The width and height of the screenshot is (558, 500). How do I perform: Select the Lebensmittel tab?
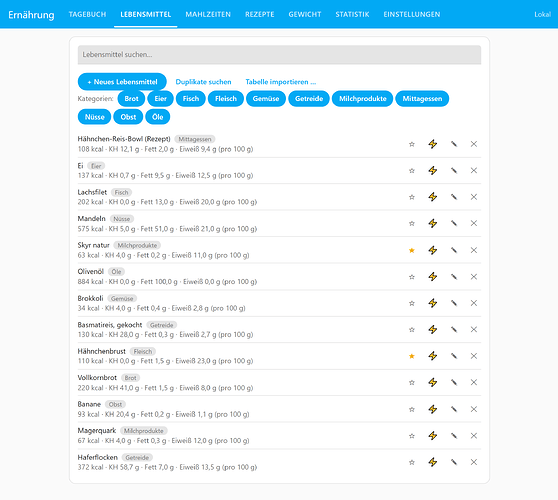pyautogui.click(x=146, y=14)
